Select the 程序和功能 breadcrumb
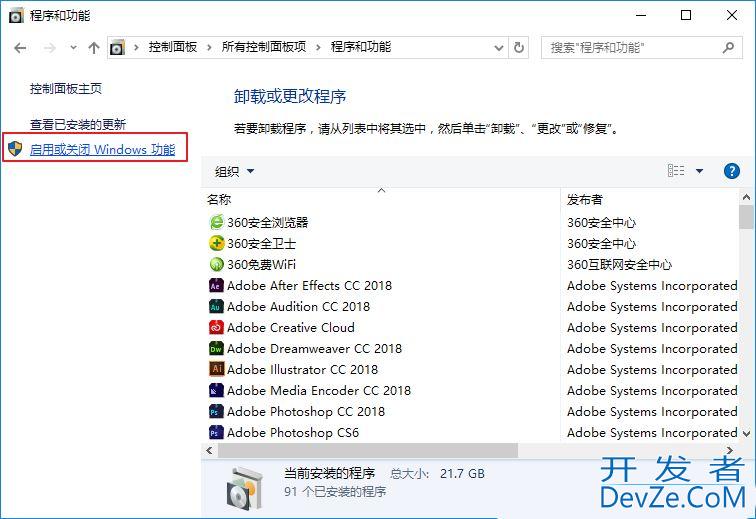This screenshot has width=756, height=519. [361, 47]
